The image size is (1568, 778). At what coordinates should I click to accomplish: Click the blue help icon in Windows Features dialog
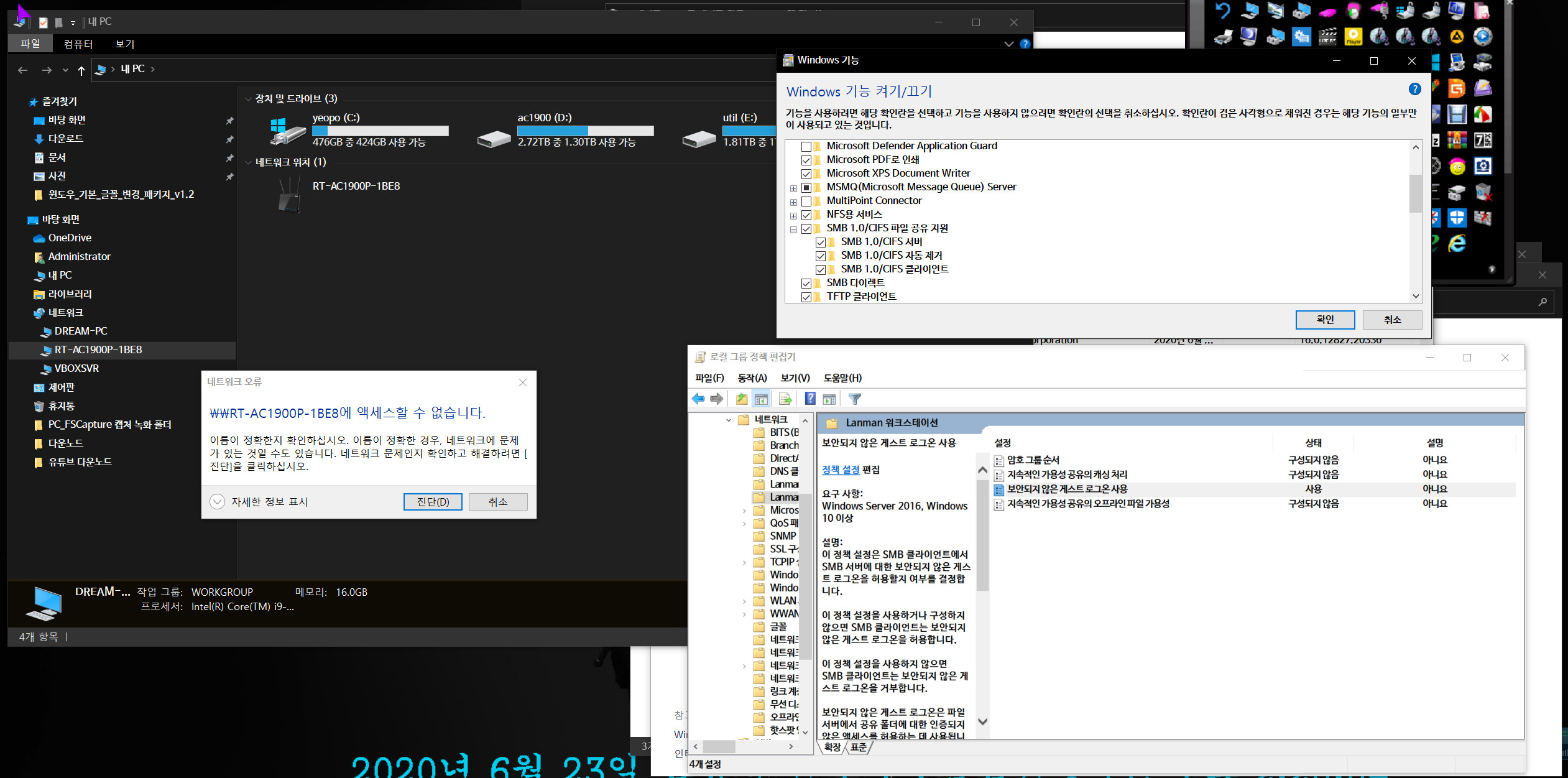click(x=1414, y=89)
